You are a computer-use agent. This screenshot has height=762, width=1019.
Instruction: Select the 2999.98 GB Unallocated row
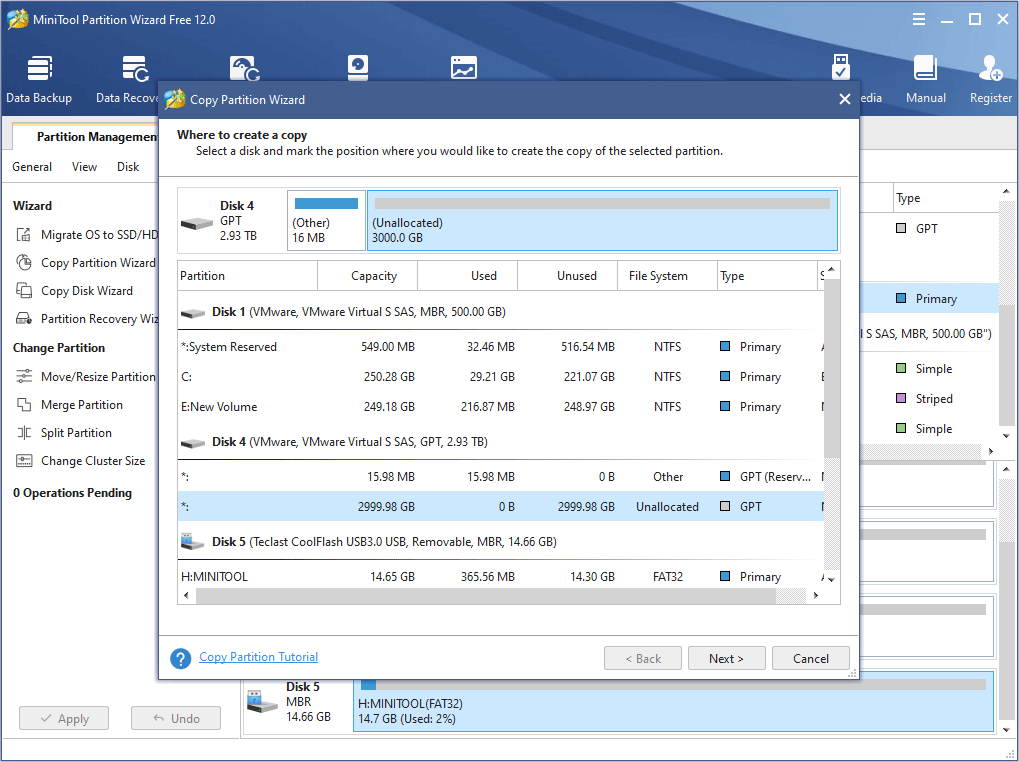tap(500, 507)
